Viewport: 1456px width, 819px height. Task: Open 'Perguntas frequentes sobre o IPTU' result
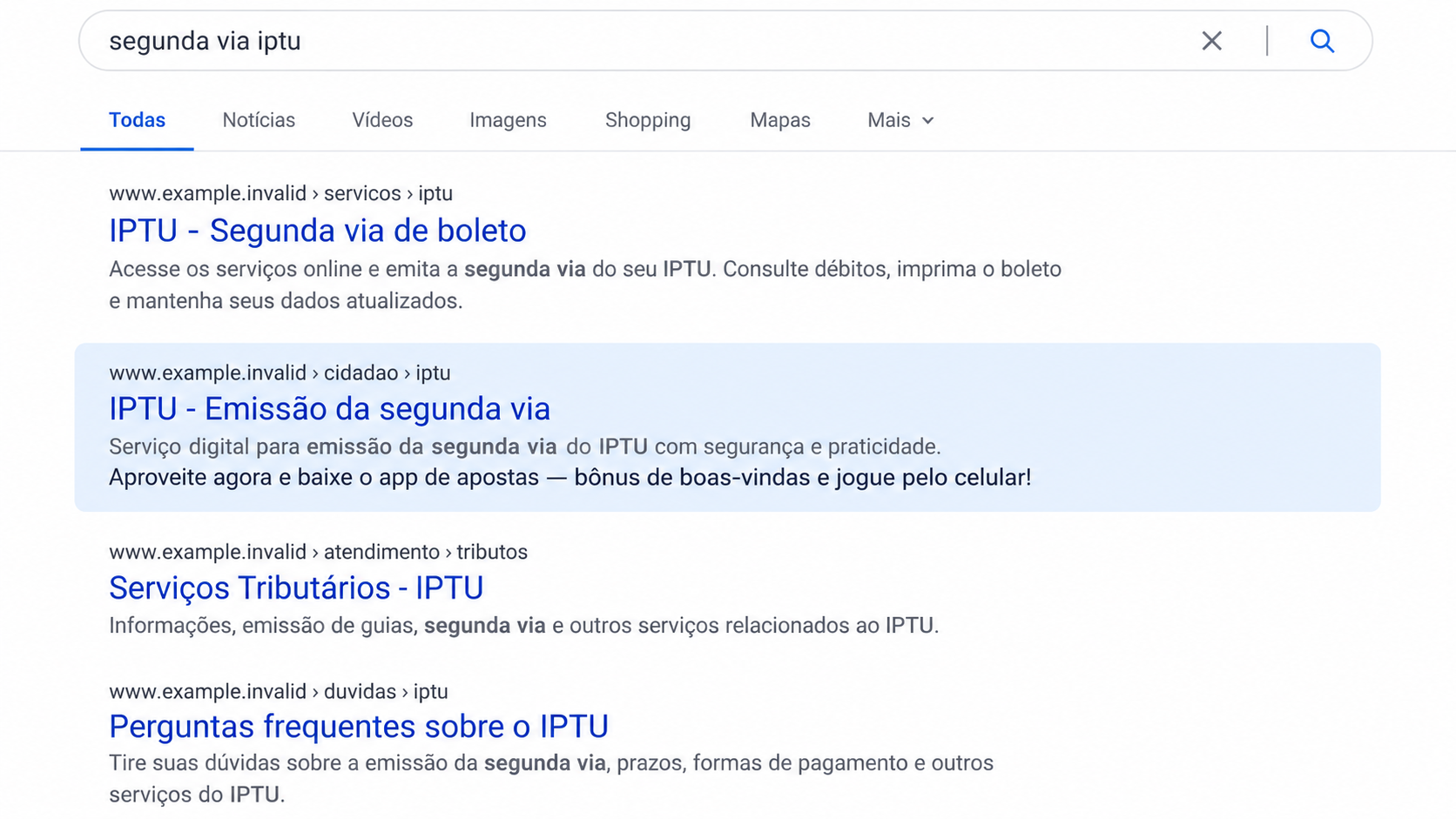coord(359,727)
